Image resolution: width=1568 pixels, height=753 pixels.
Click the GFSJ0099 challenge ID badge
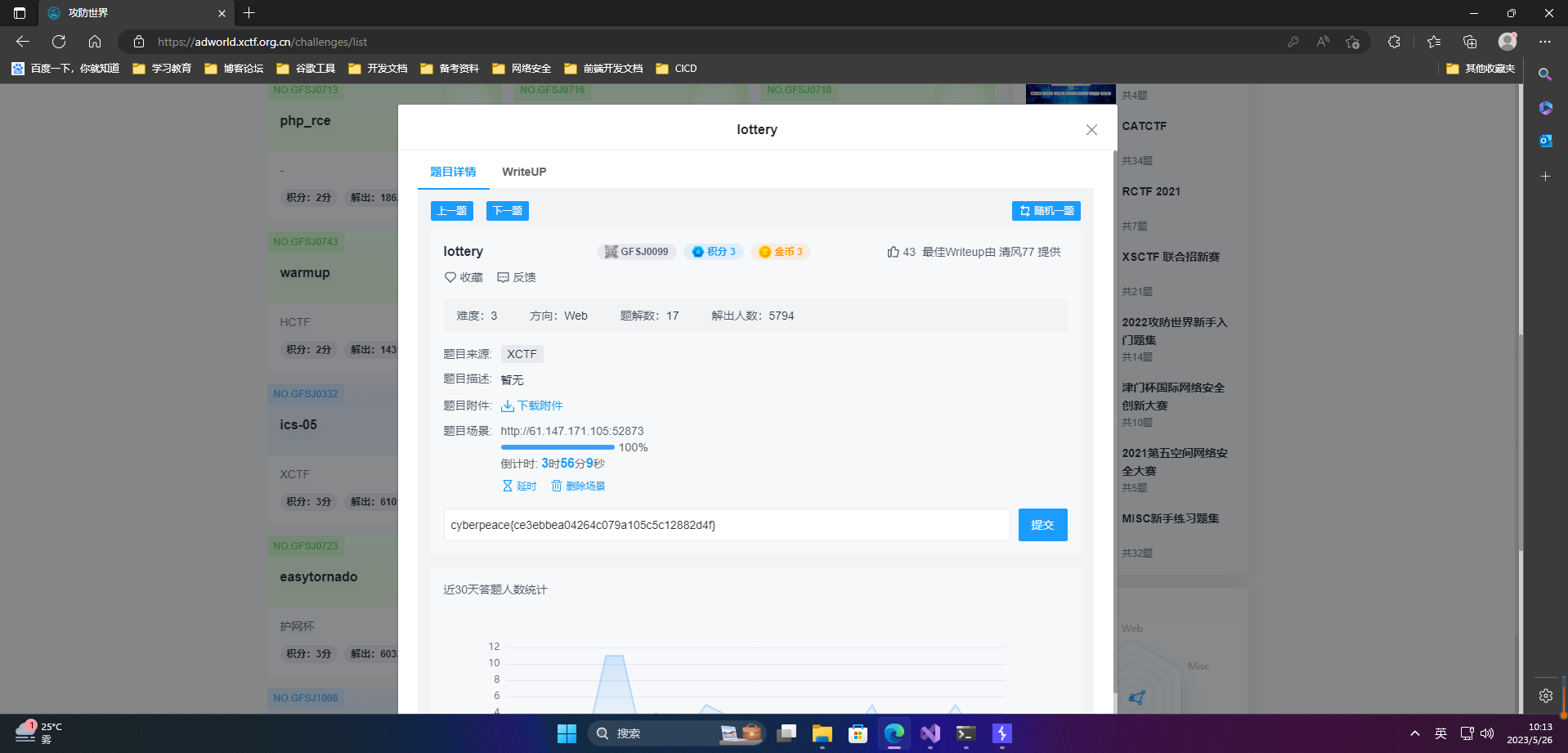coord(637,252)
